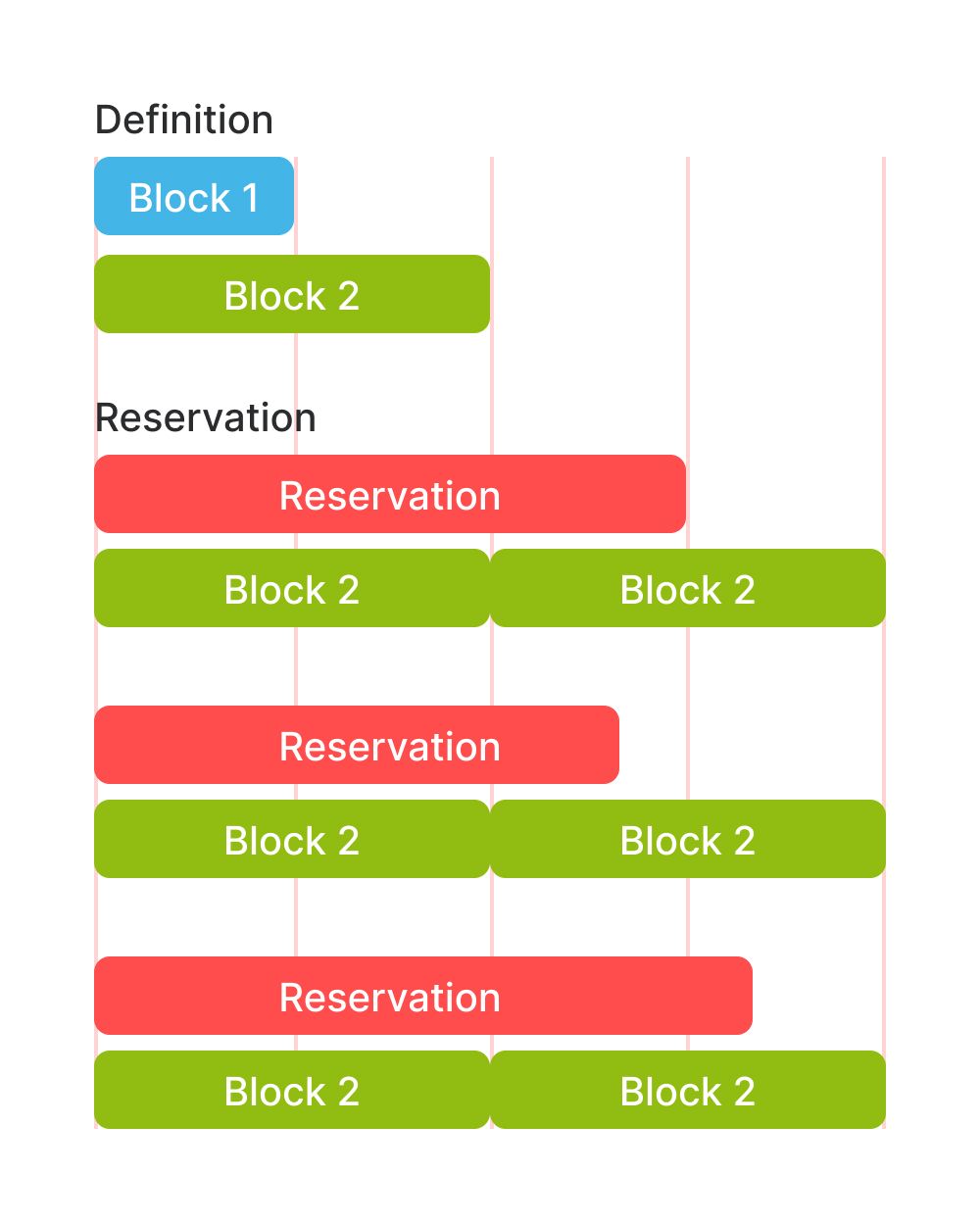Click left Block 2 below top Reservation
Screen dimensions: 980x1223
click(x=292, y=588)
